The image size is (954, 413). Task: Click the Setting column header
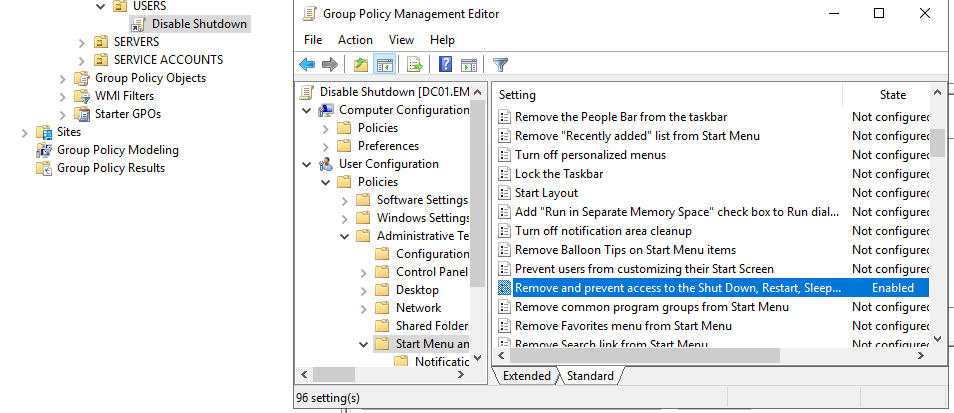668,95
